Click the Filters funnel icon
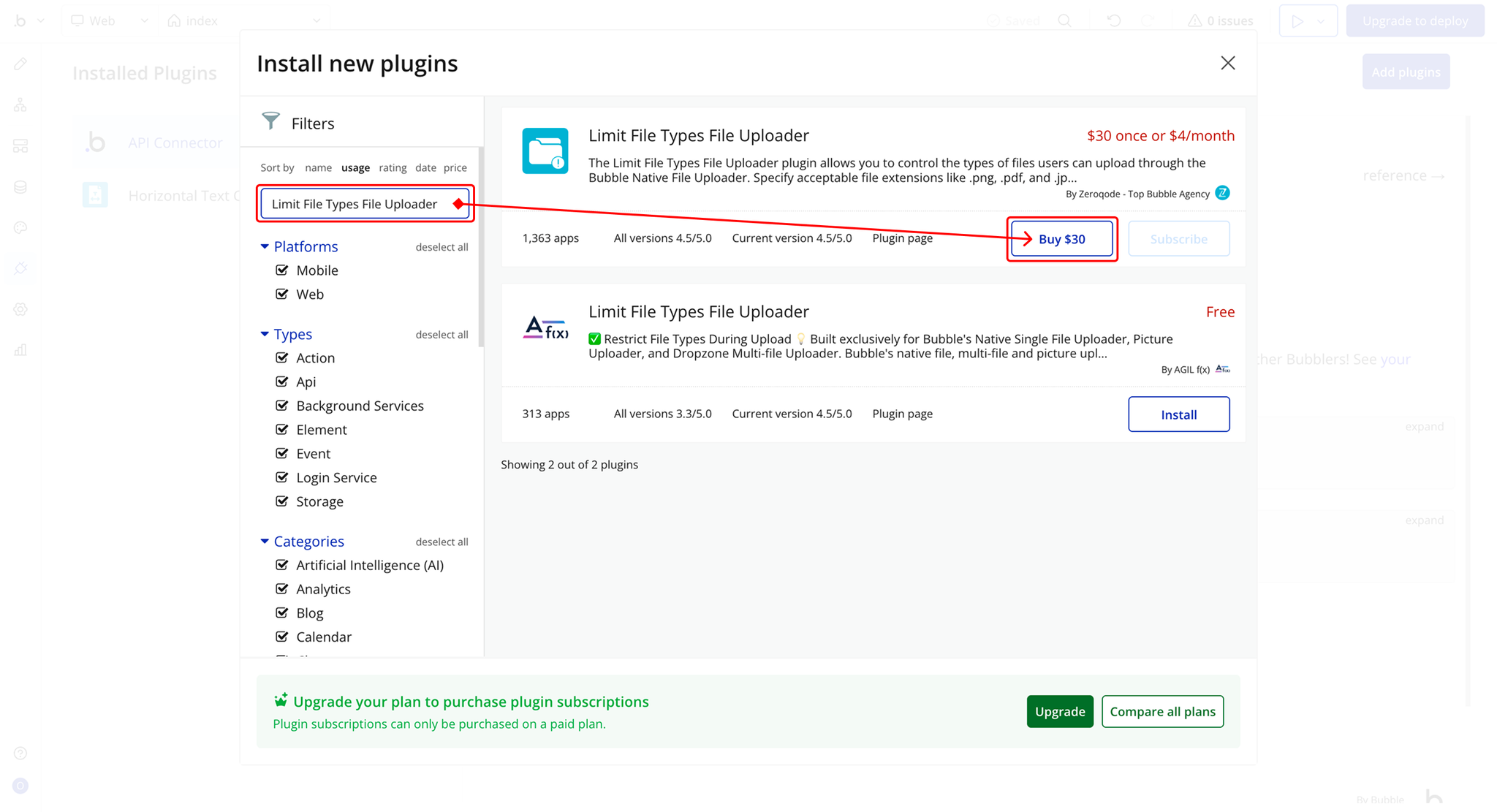The width and height of the screenshot is (1497, 812). 271,121
